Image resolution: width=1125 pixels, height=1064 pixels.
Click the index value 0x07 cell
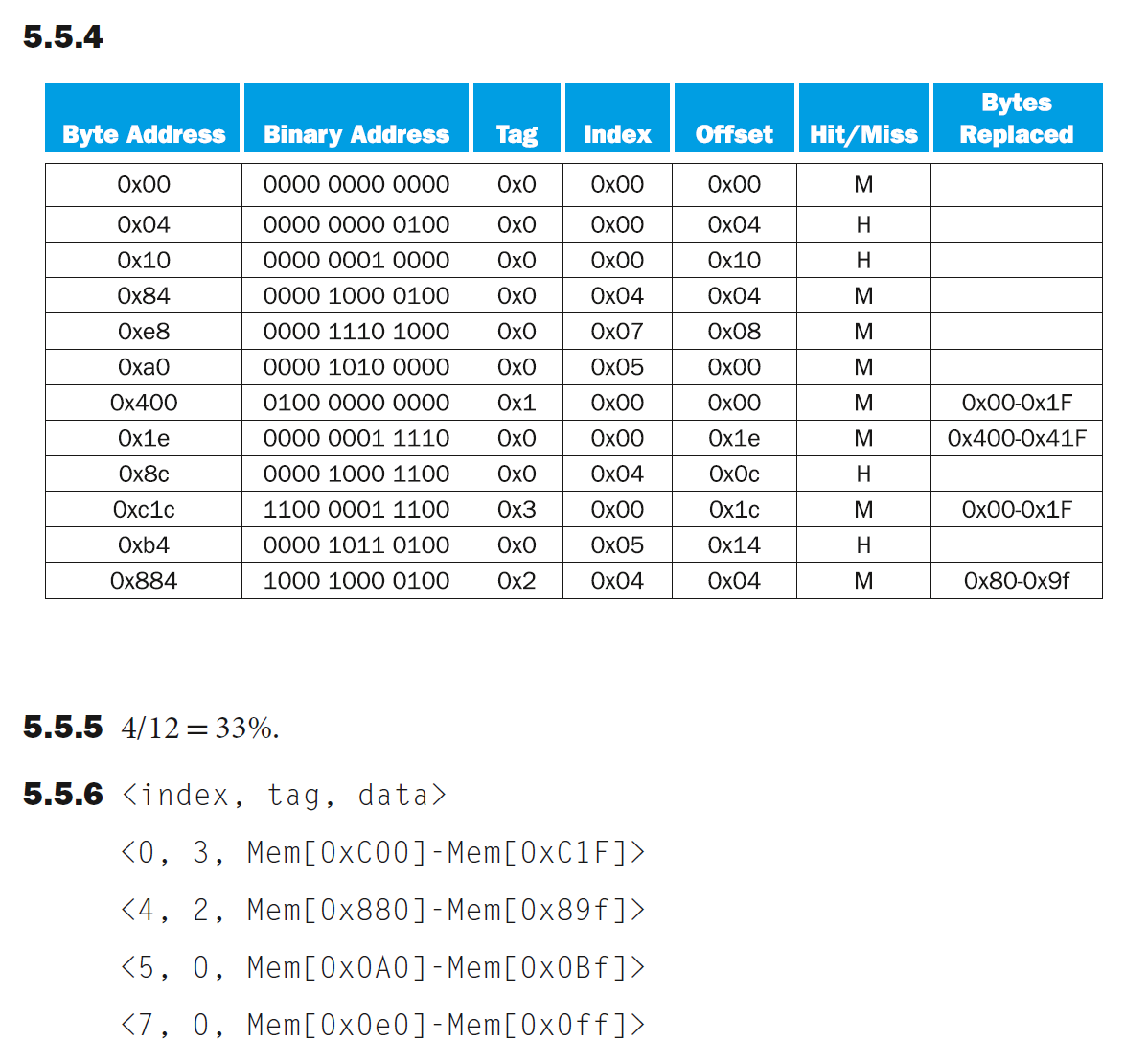pyautogui.click(x=617, y=332)
